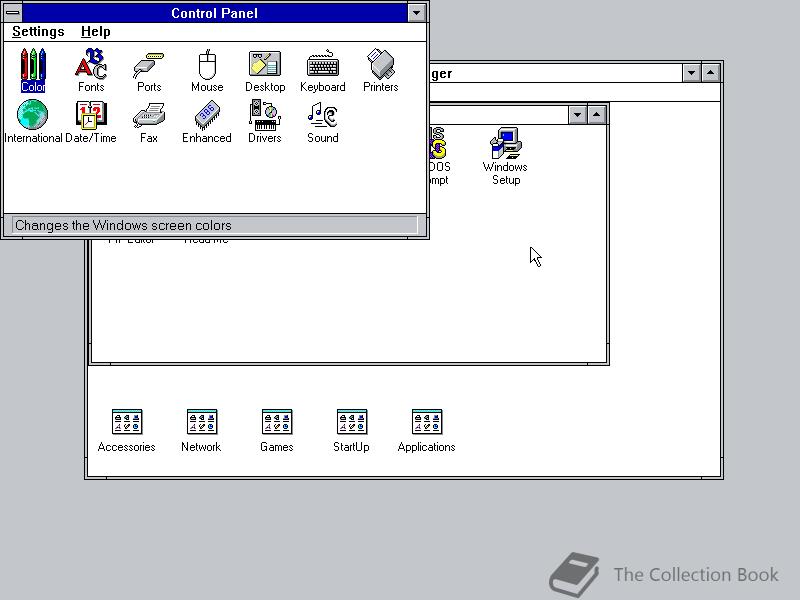Open the Drivers icon
The width and height of the screenshot is (800, 600).
265,121
